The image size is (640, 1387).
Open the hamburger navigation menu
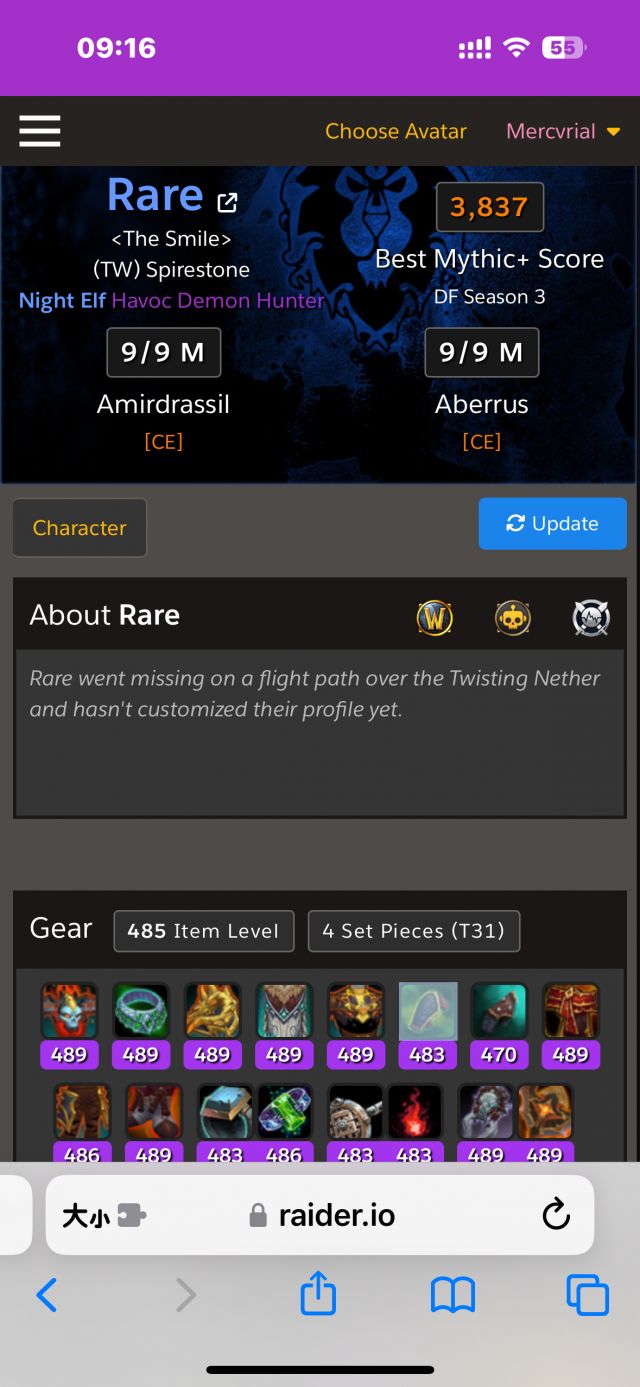pyautogui.click(x=40, y=131)
